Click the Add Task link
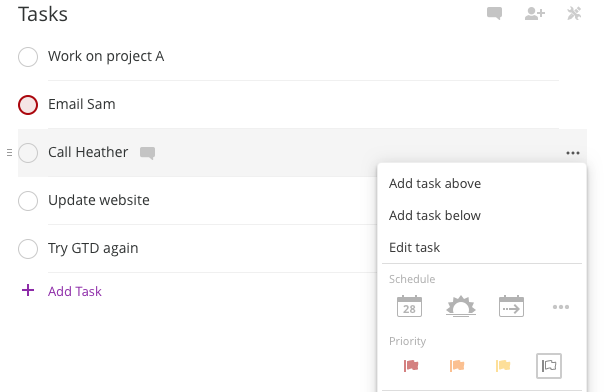This screenshot has width=605, height=392. pyautogui.click(x=74, y=291)
